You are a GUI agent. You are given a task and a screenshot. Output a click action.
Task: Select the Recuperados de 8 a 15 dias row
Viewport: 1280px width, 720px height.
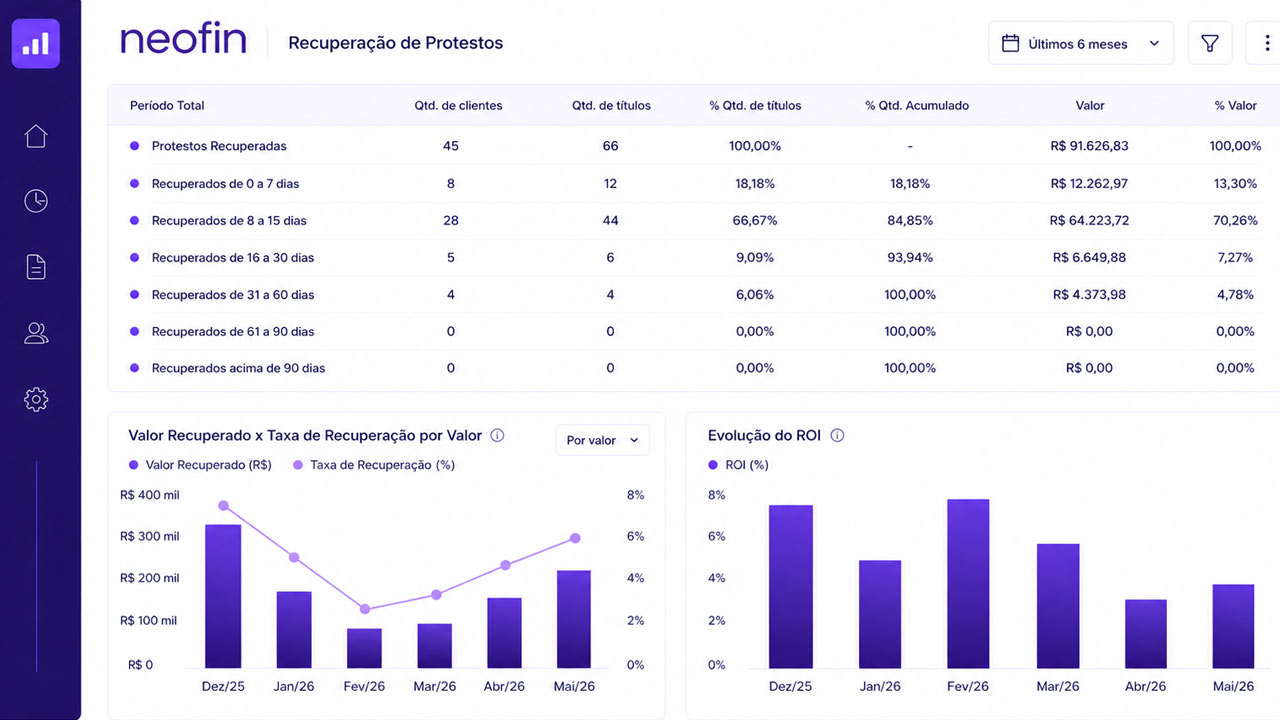[x=694, y=220]
